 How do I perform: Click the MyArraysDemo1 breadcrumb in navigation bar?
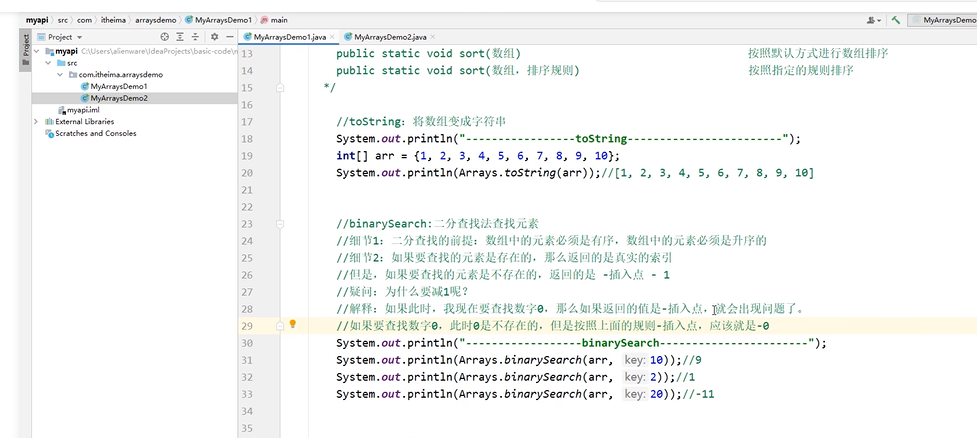218,20
